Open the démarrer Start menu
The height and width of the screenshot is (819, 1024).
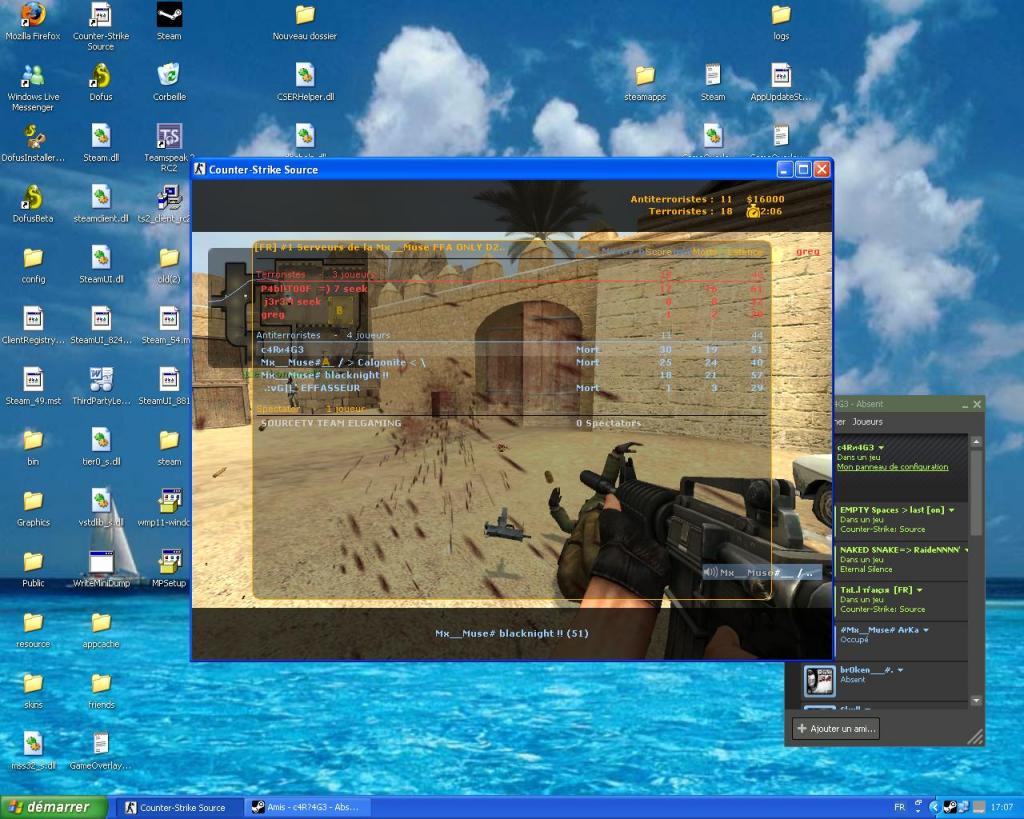pos(54,807)
